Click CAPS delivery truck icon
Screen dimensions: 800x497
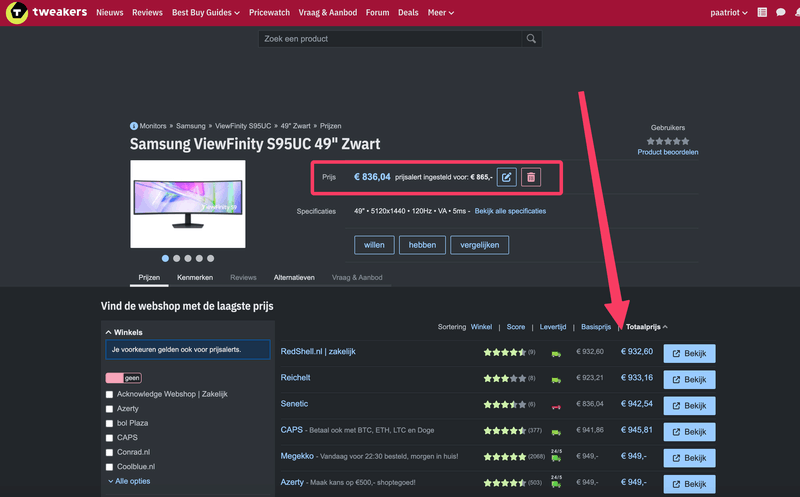556,432
